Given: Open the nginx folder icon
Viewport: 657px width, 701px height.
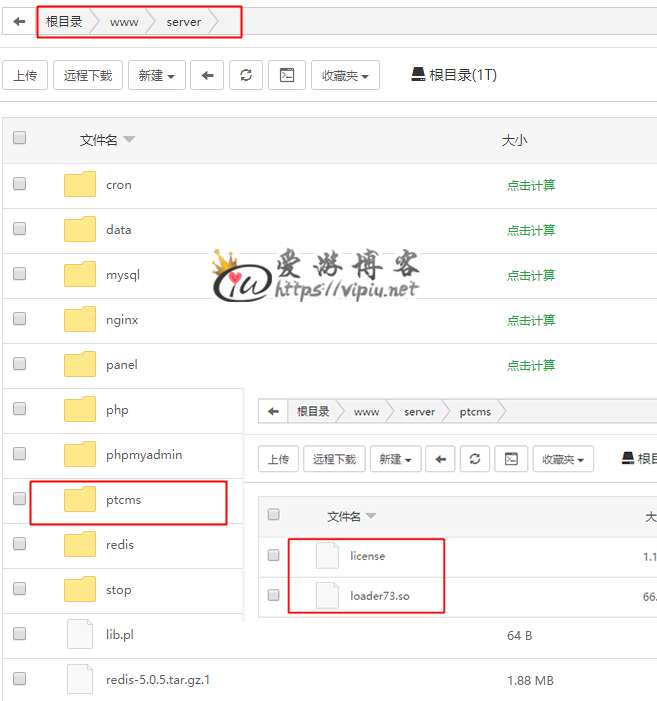Looking at the screenshot, I should [80, 319].
